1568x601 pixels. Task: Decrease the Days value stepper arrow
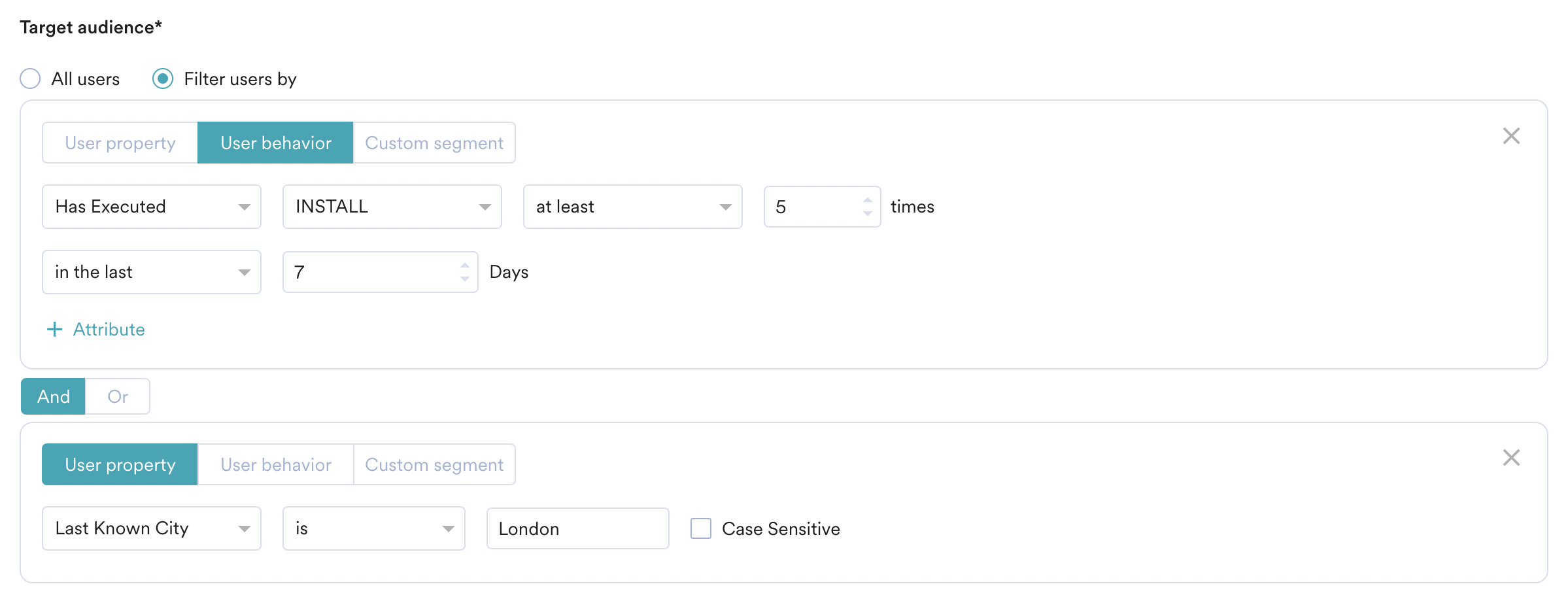coord(465,279)
